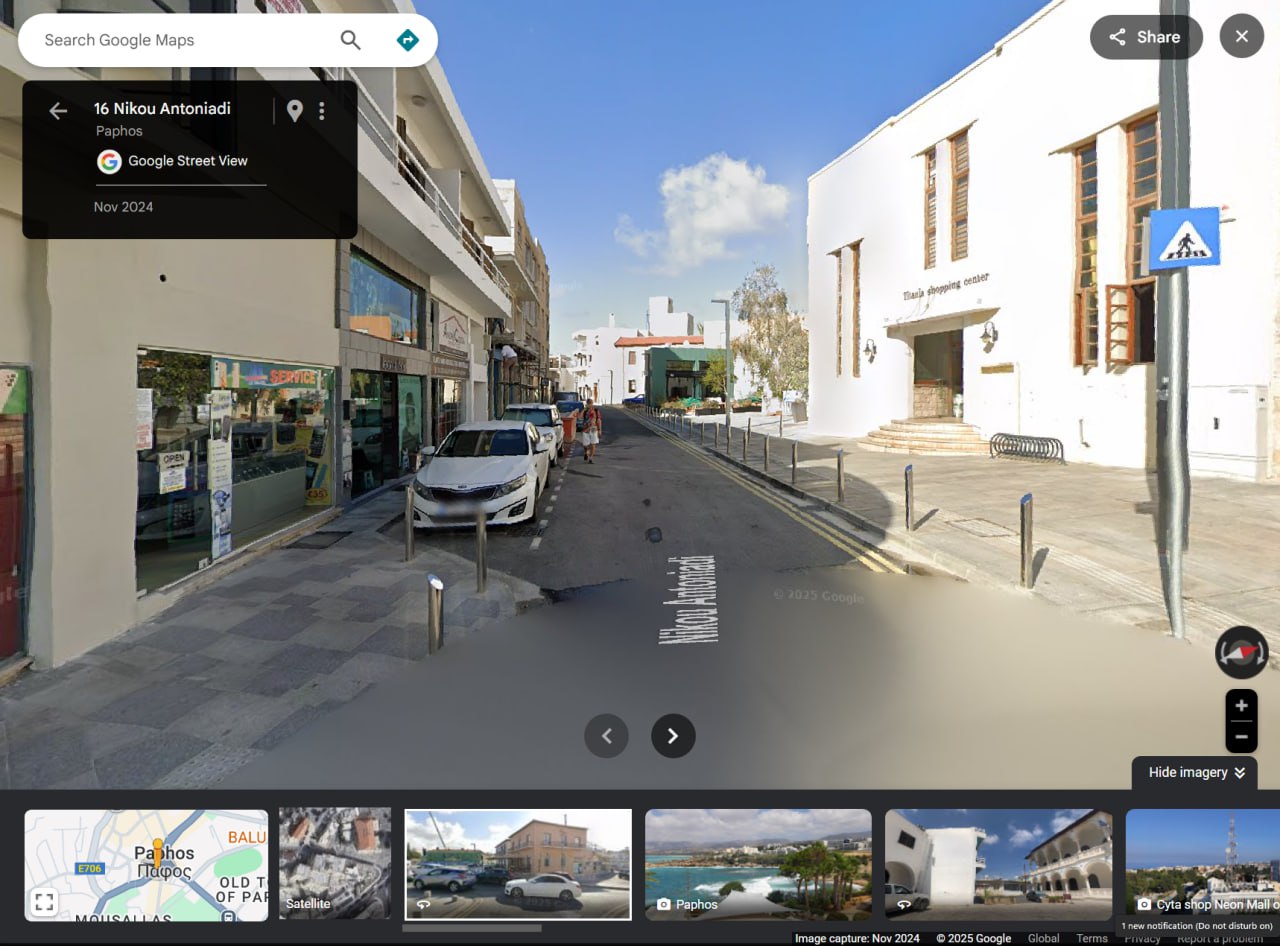This screenshot has height=946, width=1280.
Task: Zoom out with the minus button
Action: (1241, 737)
